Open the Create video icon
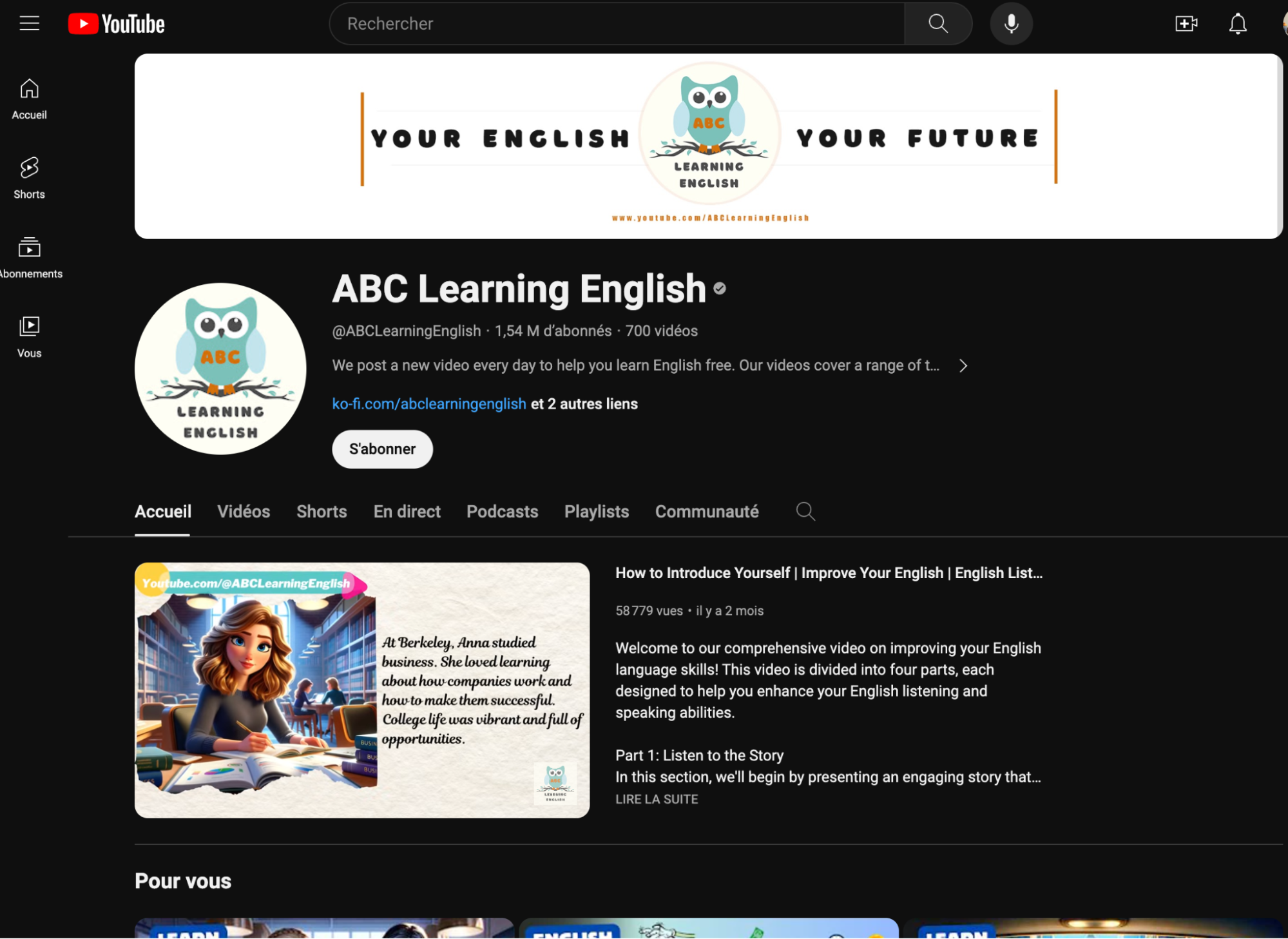This screenshot has height=939, width=1288. (x=1186, y=24)
